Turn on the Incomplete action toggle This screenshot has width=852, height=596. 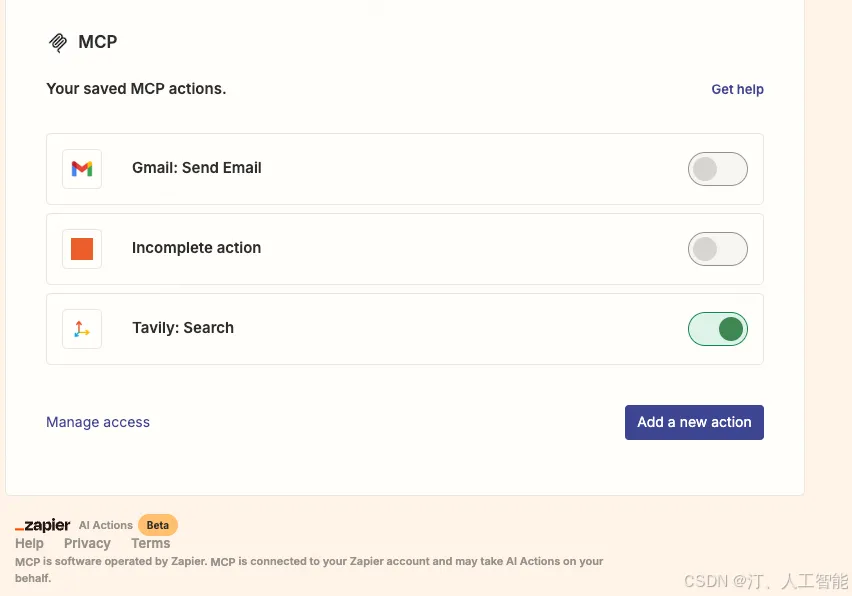(717, 249)
